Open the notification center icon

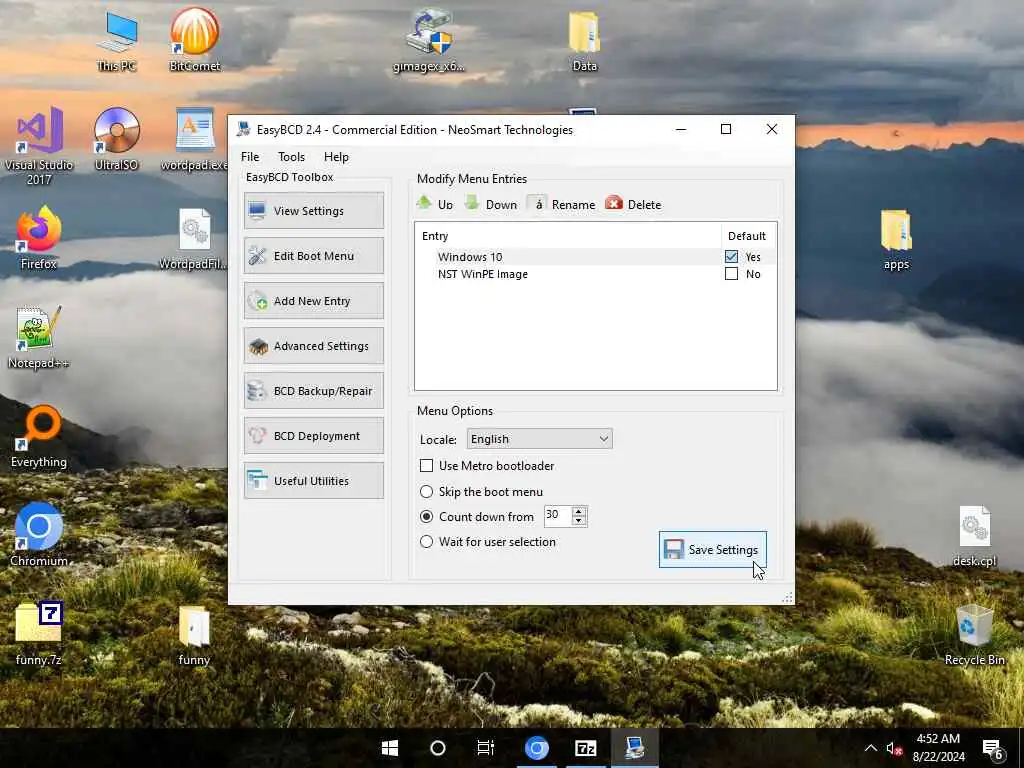(993, 748)
